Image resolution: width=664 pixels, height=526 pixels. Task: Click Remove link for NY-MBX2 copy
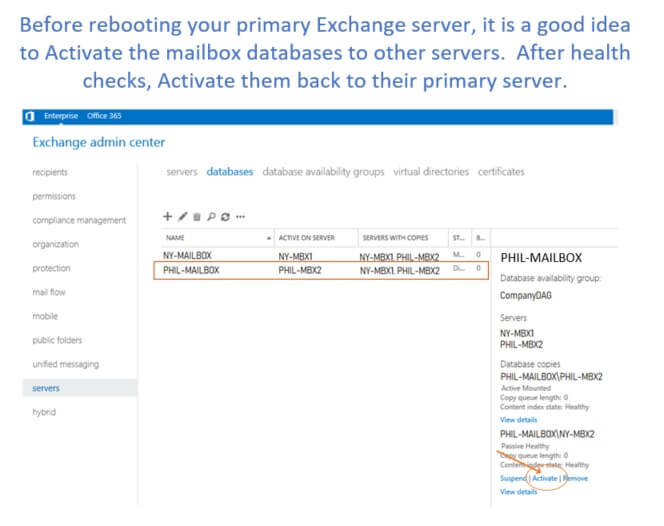[575, 478]
